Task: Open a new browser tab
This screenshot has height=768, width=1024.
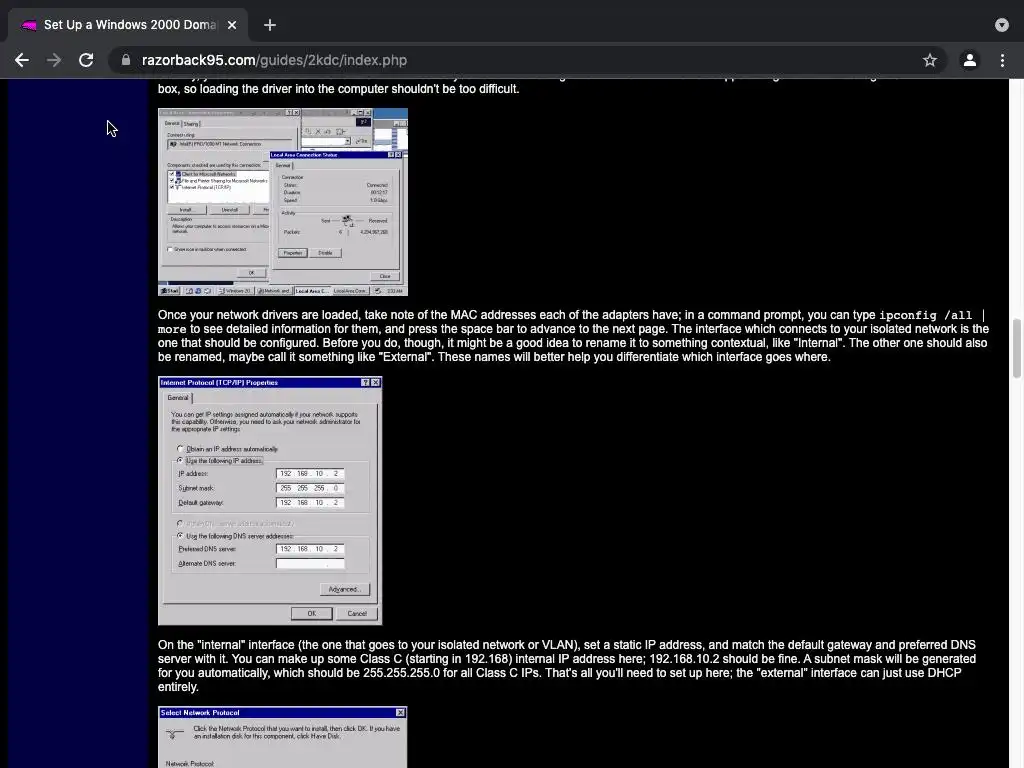Action: pyautogui.click(x=270, y=25)
